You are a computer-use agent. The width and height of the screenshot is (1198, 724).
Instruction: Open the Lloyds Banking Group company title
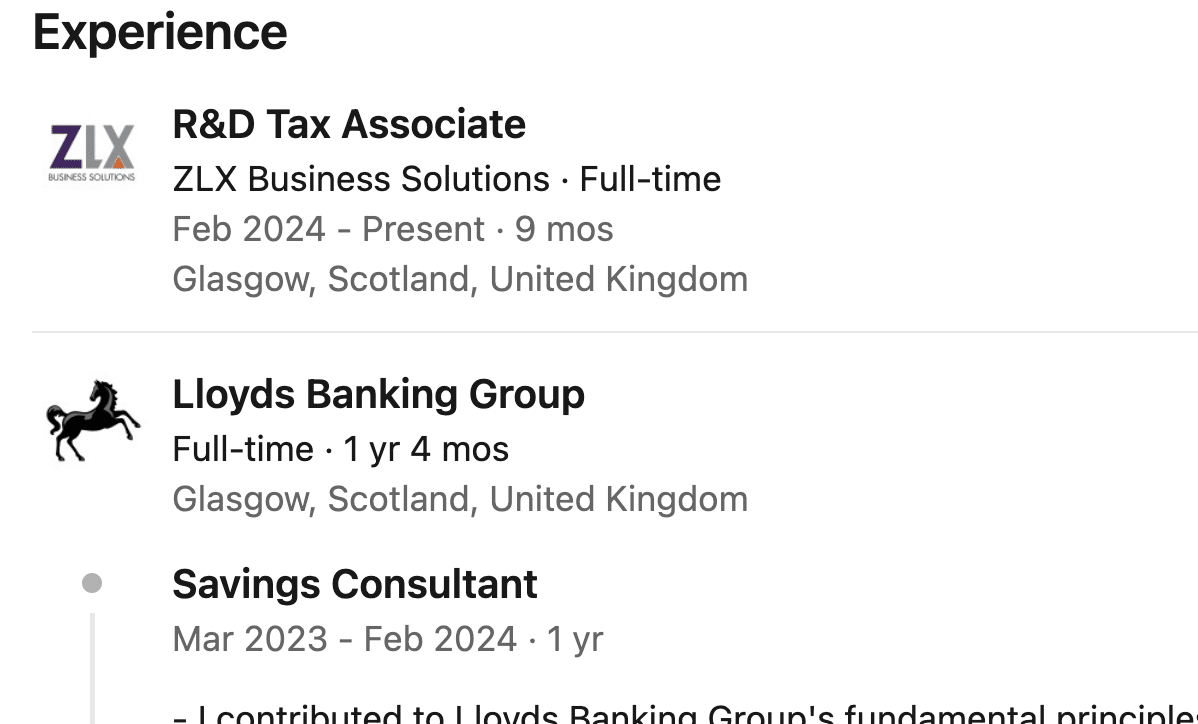pos(378,395)
